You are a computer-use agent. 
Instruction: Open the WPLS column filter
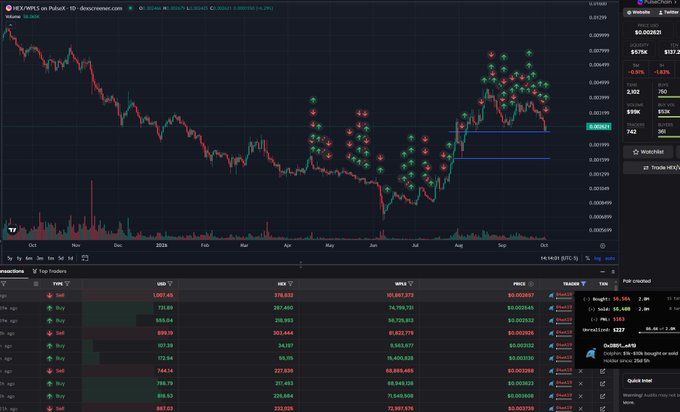[410, 284]
